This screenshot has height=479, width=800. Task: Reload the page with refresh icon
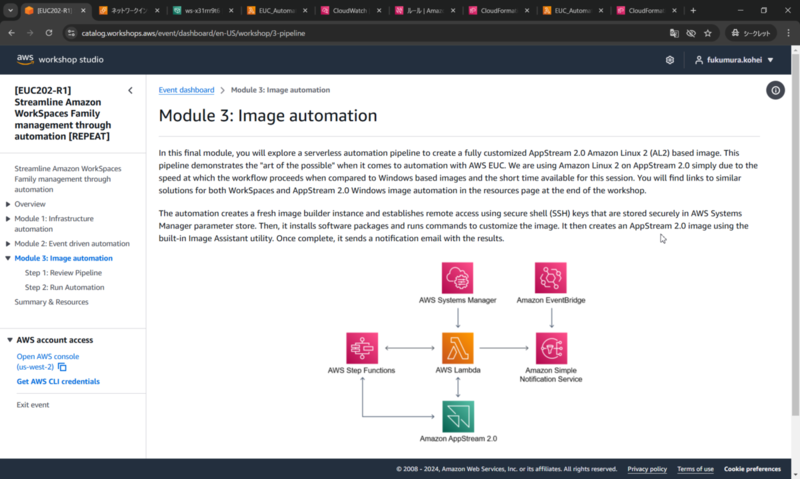(49, 33)
